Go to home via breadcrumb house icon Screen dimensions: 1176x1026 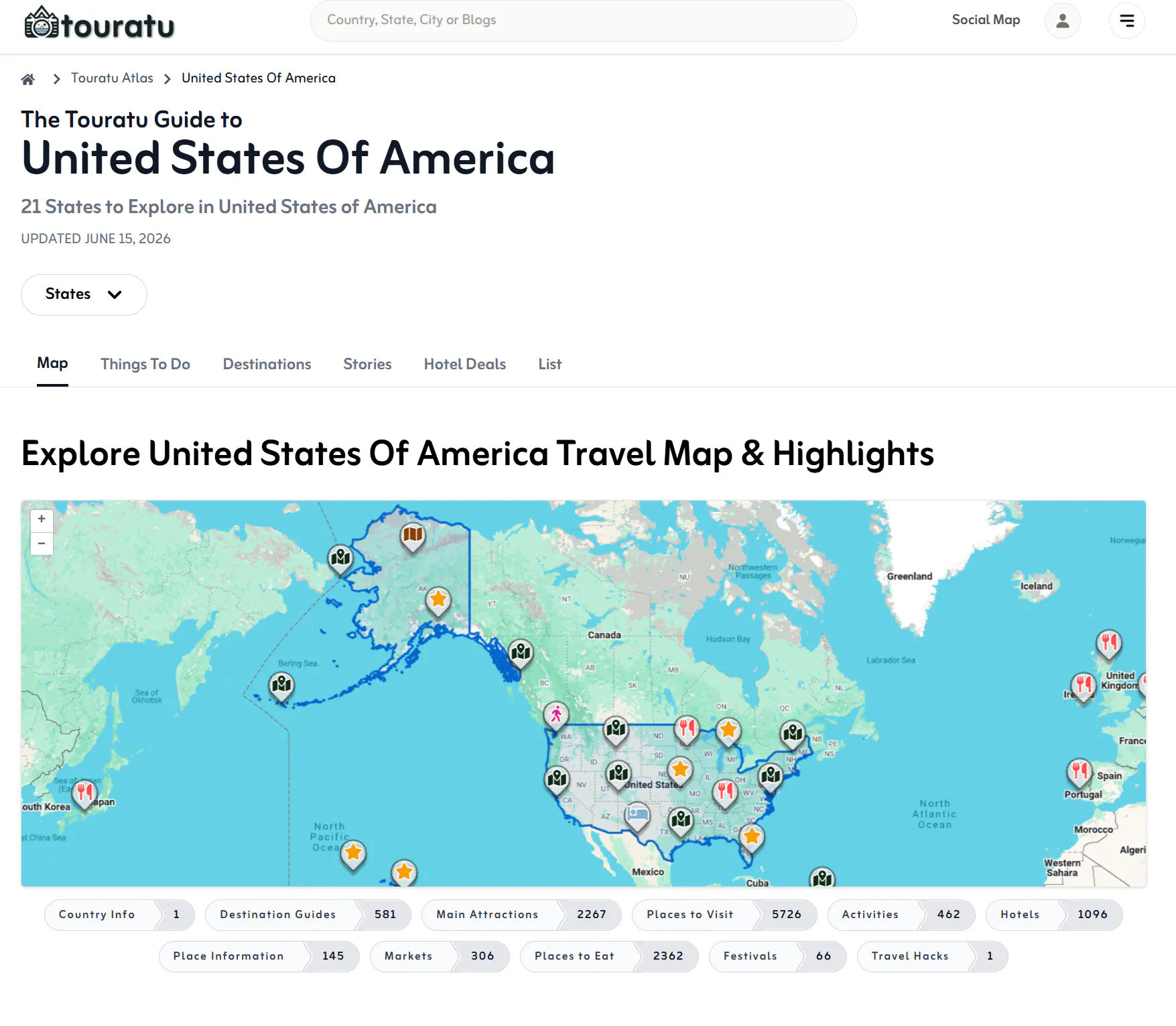[x=28, y=79]
